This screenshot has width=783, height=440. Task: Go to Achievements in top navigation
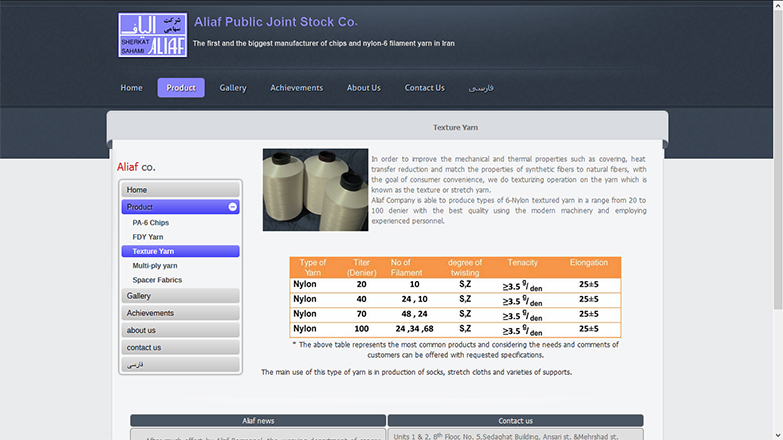[297, 88]
